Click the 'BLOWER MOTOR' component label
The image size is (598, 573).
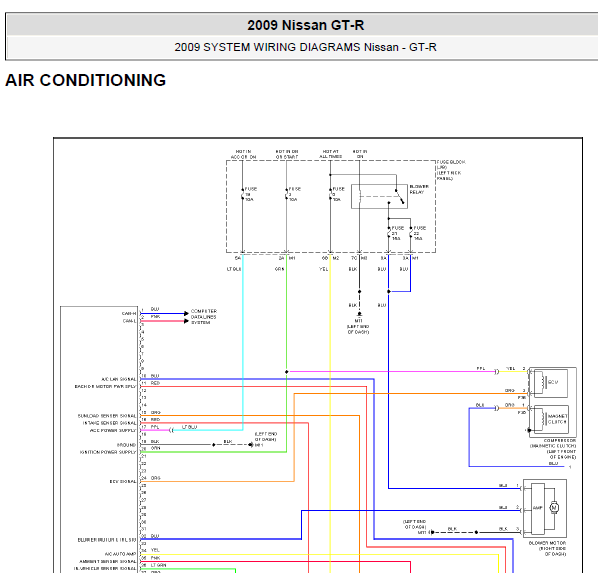(x=547, y=543)
